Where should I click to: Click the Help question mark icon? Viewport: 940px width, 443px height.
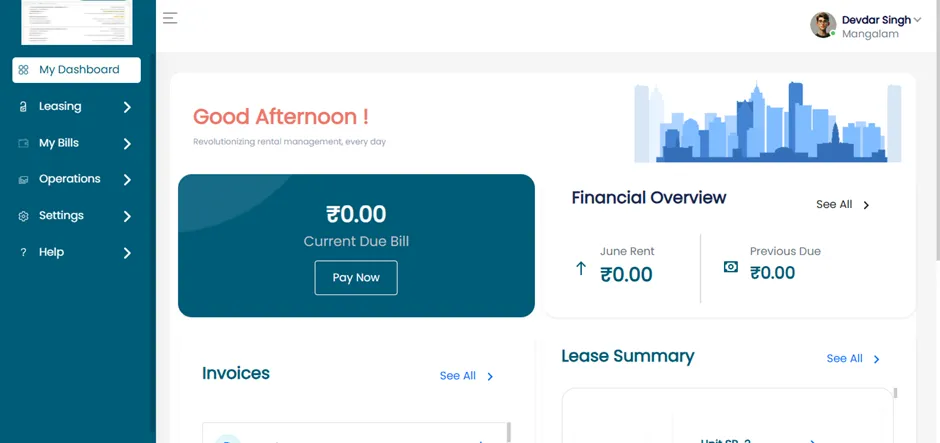(x=23, y=252)
